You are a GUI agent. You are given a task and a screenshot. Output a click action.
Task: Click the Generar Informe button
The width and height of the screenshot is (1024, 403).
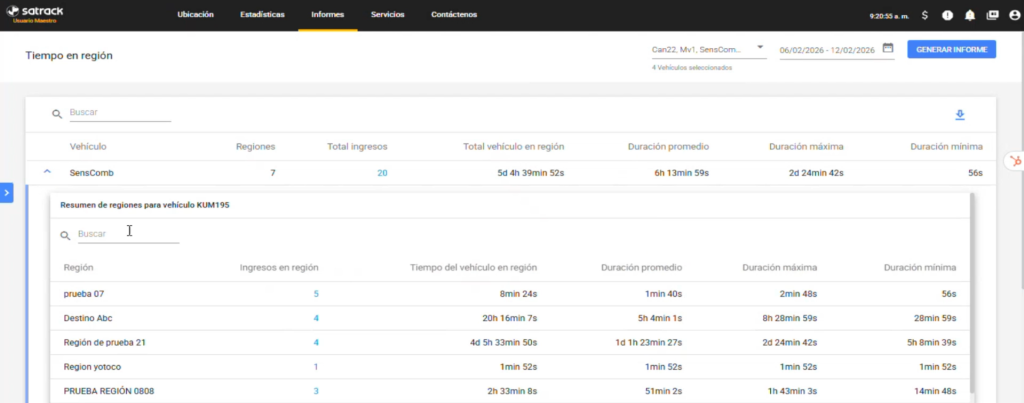951,50
